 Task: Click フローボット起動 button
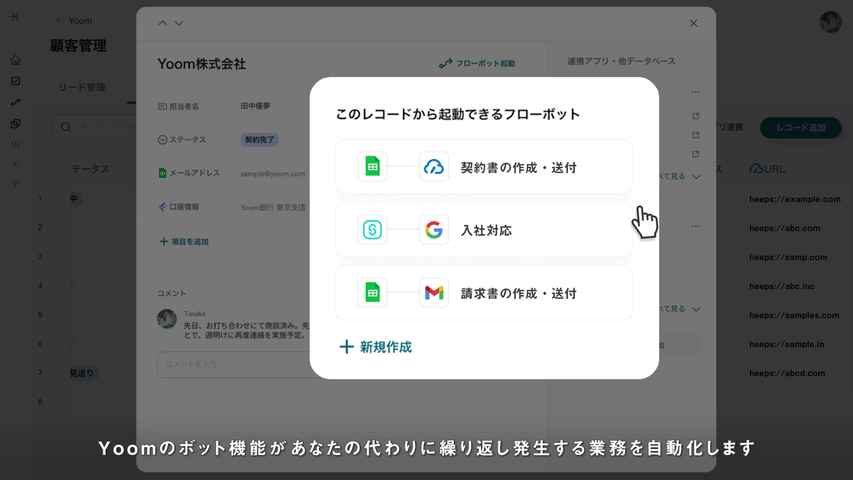(477, 63)
